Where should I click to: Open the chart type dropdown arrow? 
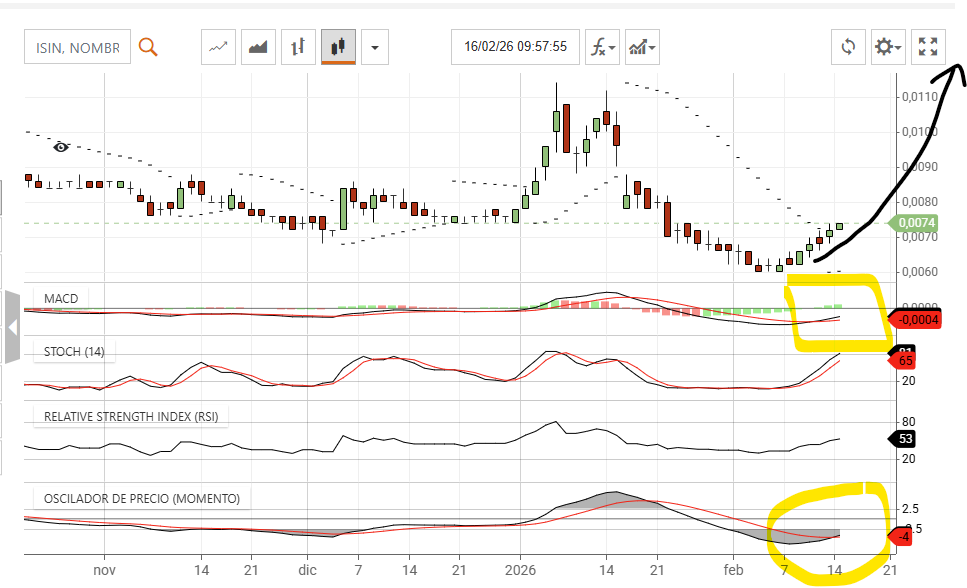pos(375,47)
